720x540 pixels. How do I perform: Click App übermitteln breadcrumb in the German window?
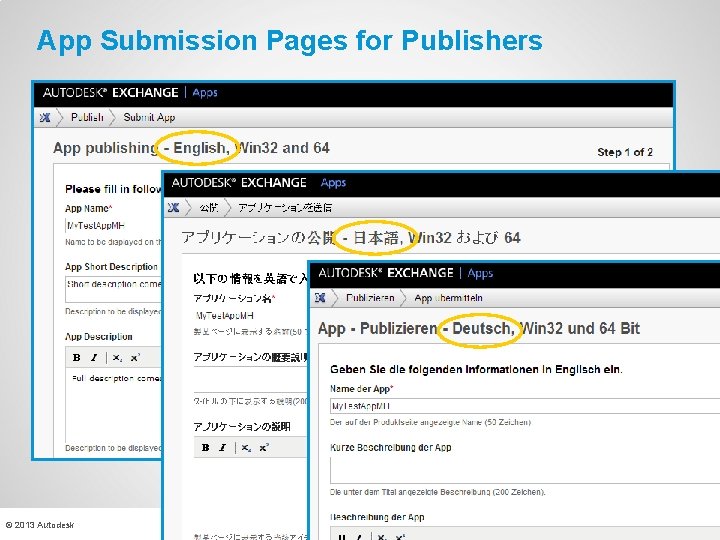pyautogui.click(x=448, y=298)
